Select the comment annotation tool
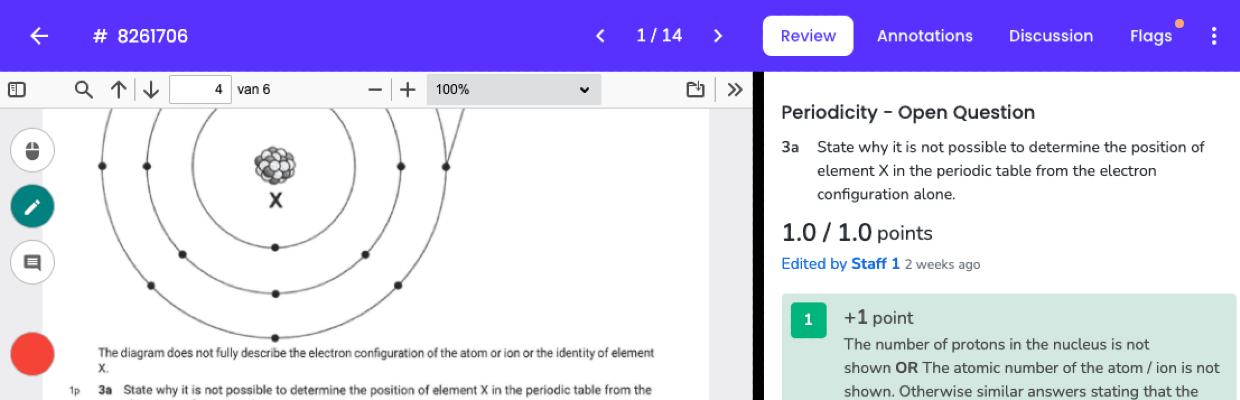 pos(32,263)
